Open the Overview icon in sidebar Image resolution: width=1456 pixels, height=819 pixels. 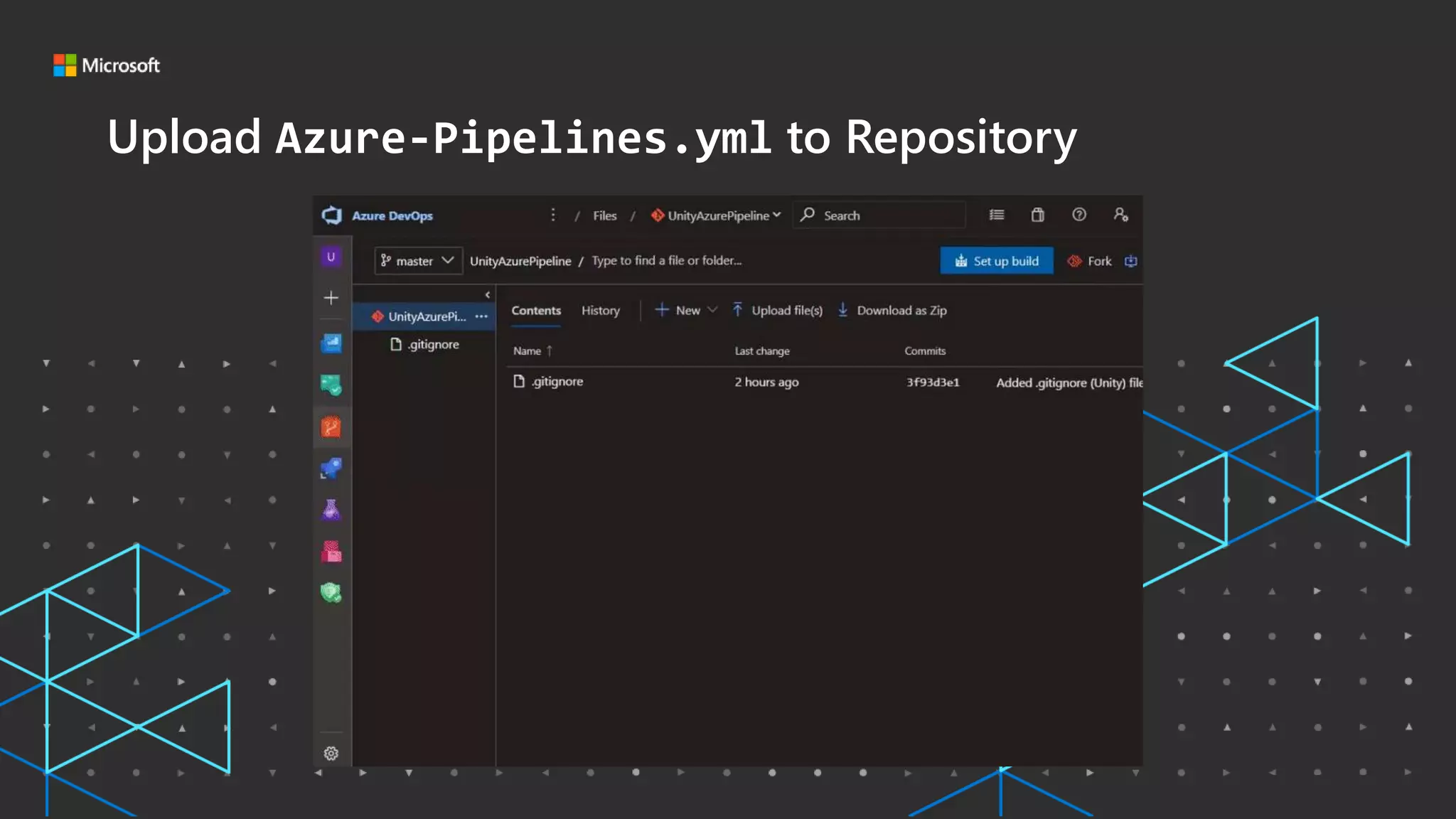(331, 344)
